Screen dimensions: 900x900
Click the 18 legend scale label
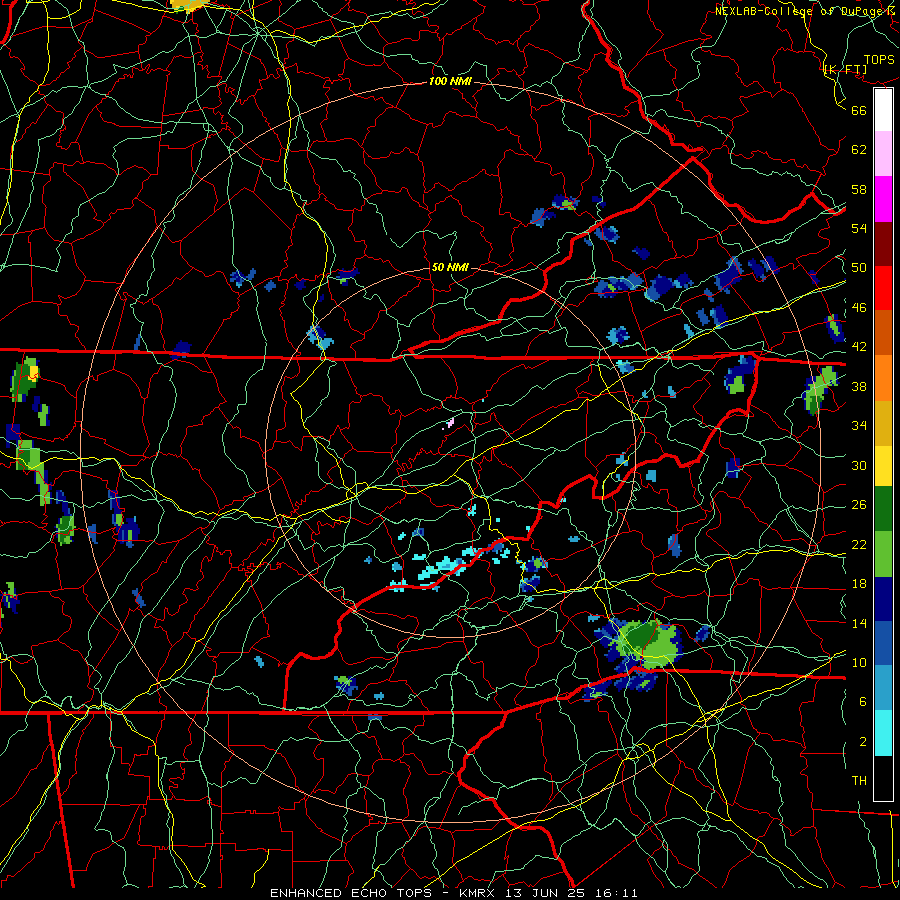pos(859,584)
